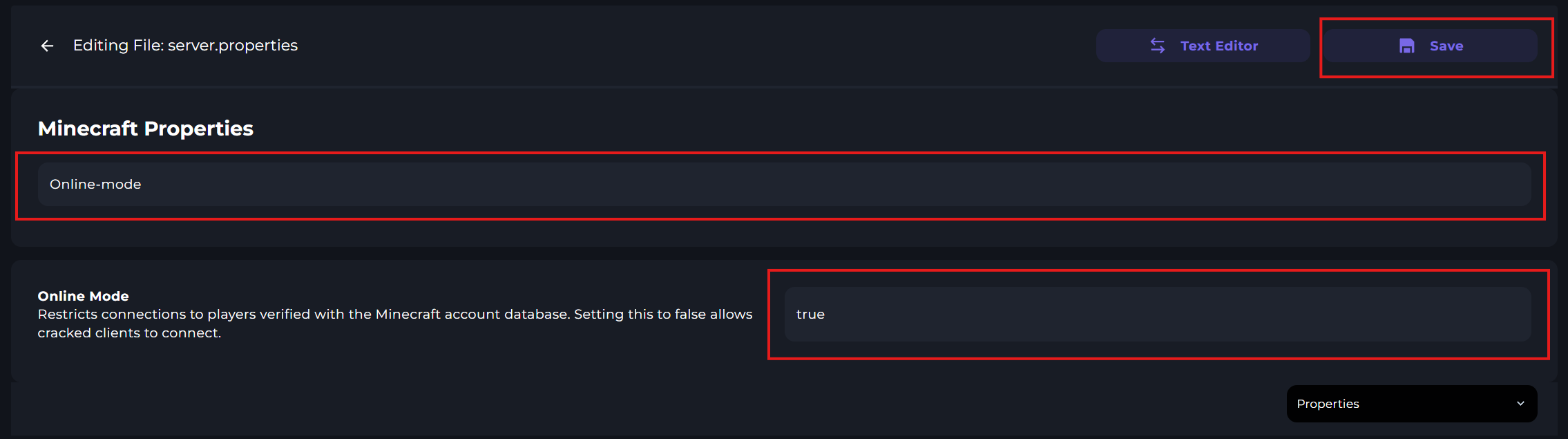Save the server.properties file
This screenshot has width=1568, height=439.
[1431, 46]
